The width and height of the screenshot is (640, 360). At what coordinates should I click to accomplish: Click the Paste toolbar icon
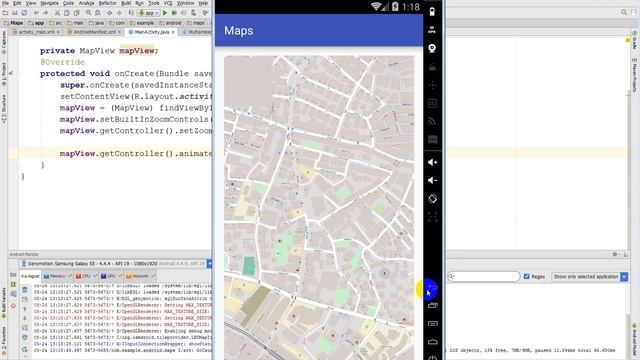click(x=76, y=13)
